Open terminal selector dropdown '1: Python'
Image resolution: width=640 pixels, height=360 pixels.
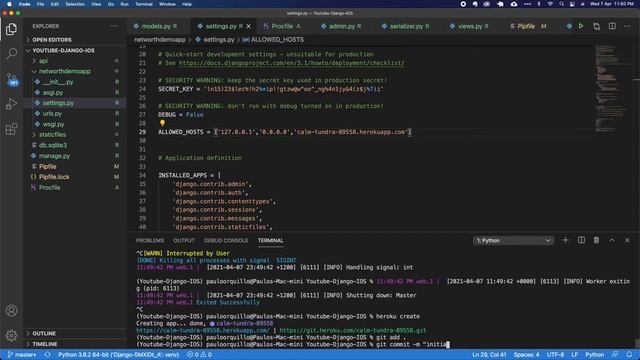[513, 240]
